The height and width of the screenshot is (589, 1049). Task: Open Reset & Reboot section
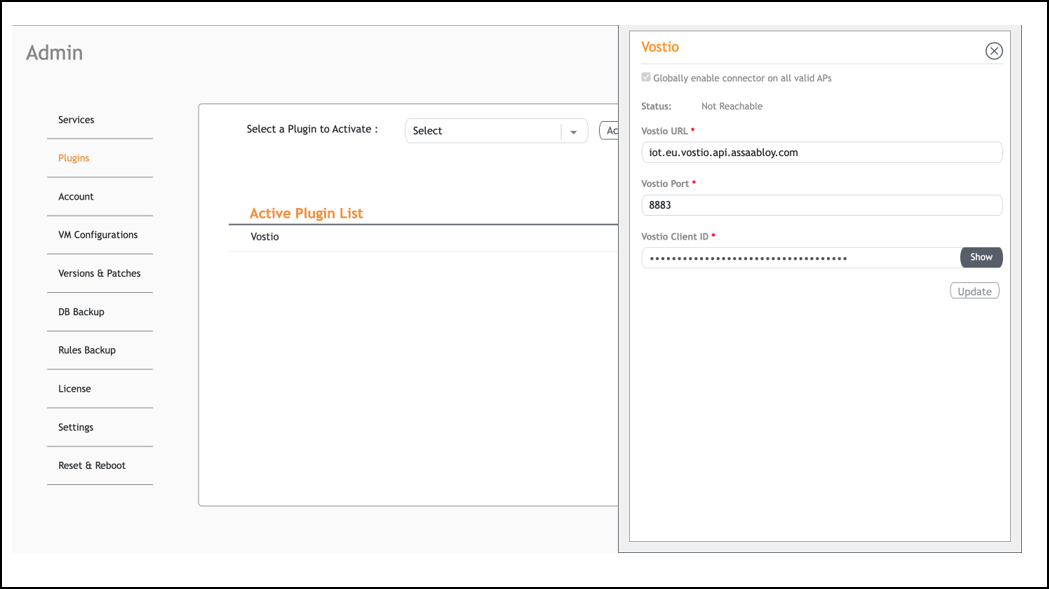click(x=92, y=465)
